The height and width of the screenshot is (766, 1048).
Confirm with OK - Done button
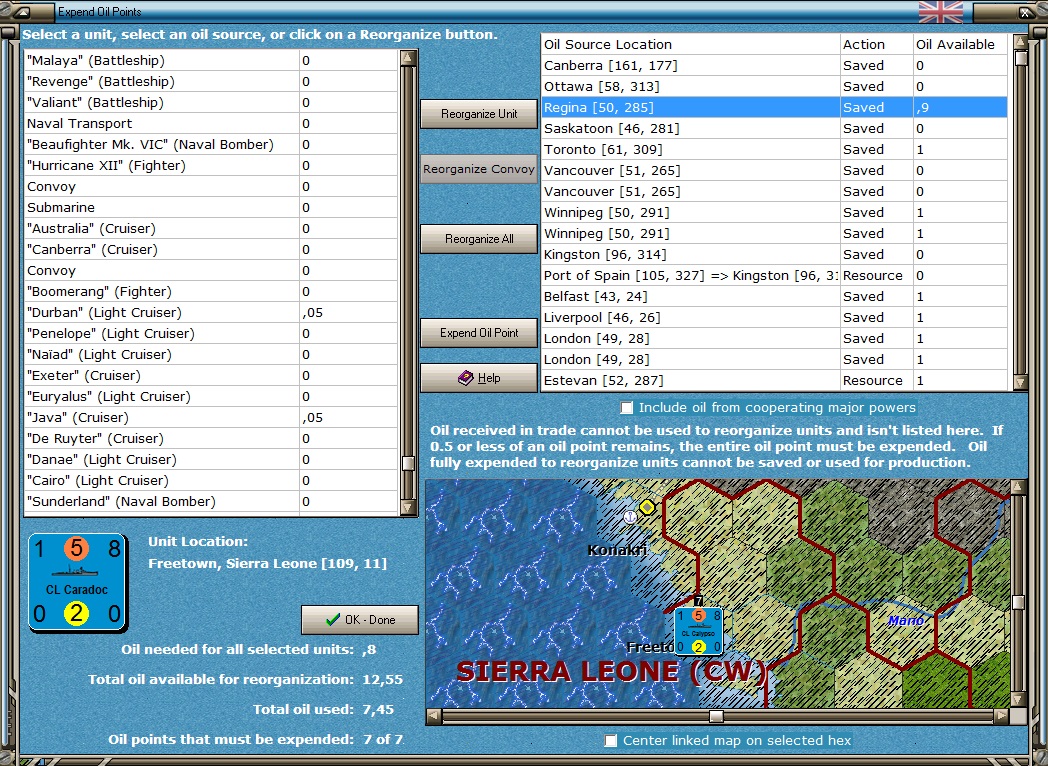click(360, 620)
